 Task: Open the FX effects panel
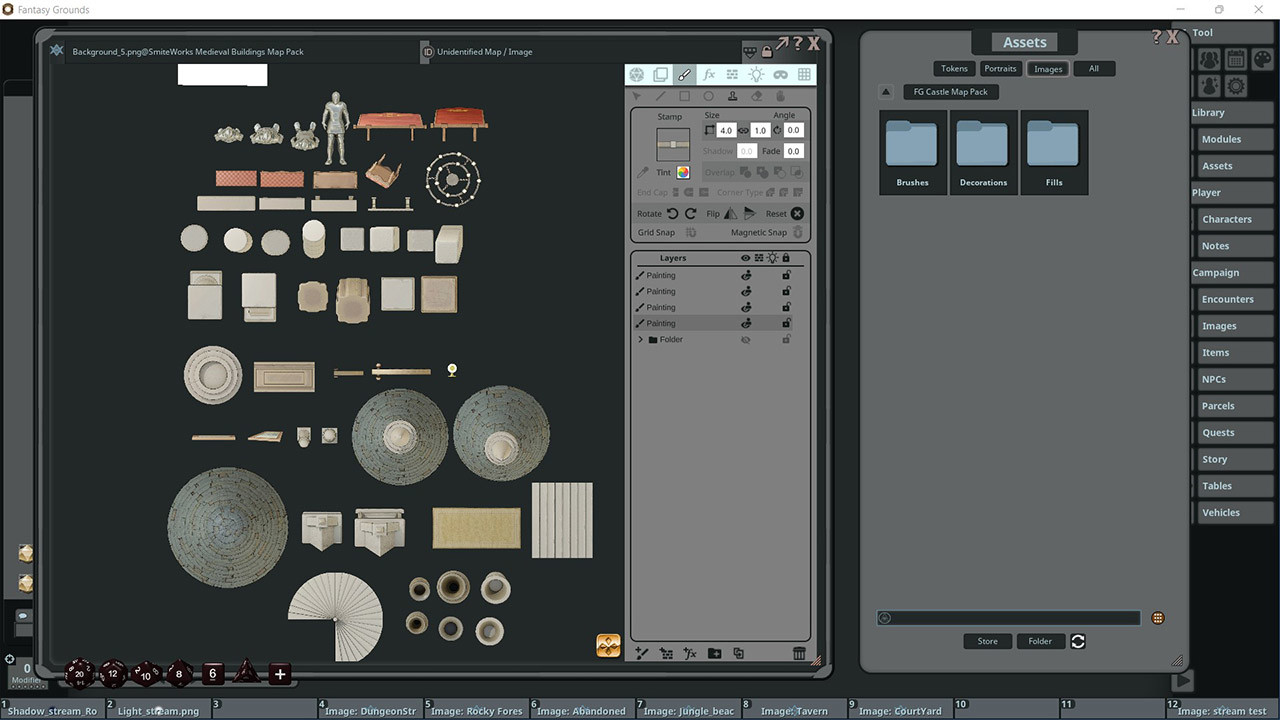click(x=710, y=74)
